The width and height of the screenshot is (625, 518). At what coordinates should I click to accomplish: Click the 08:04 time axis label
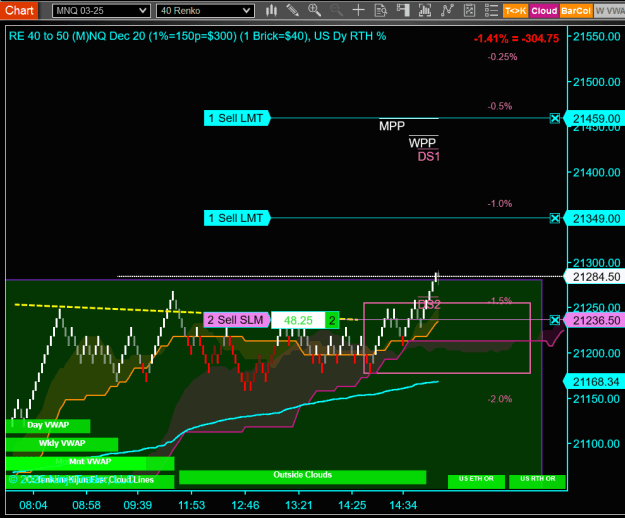coord(33,505)
